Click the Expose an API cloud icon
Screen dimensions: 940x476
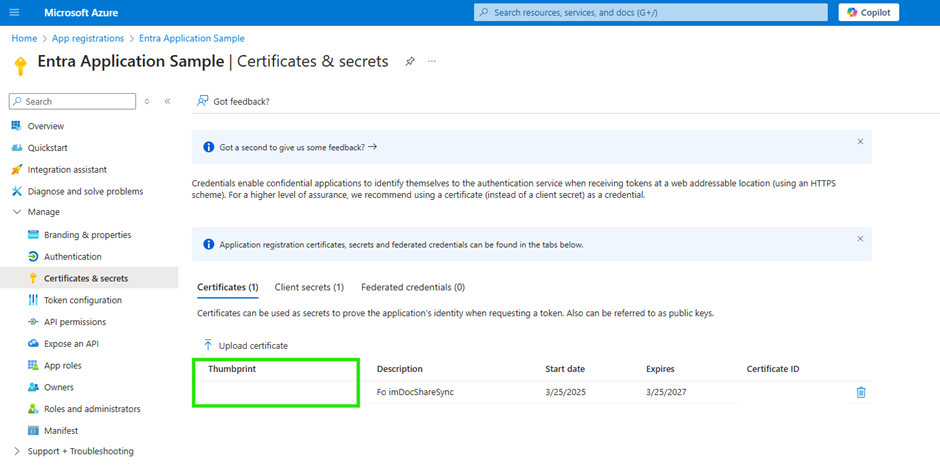coord(33,344)
